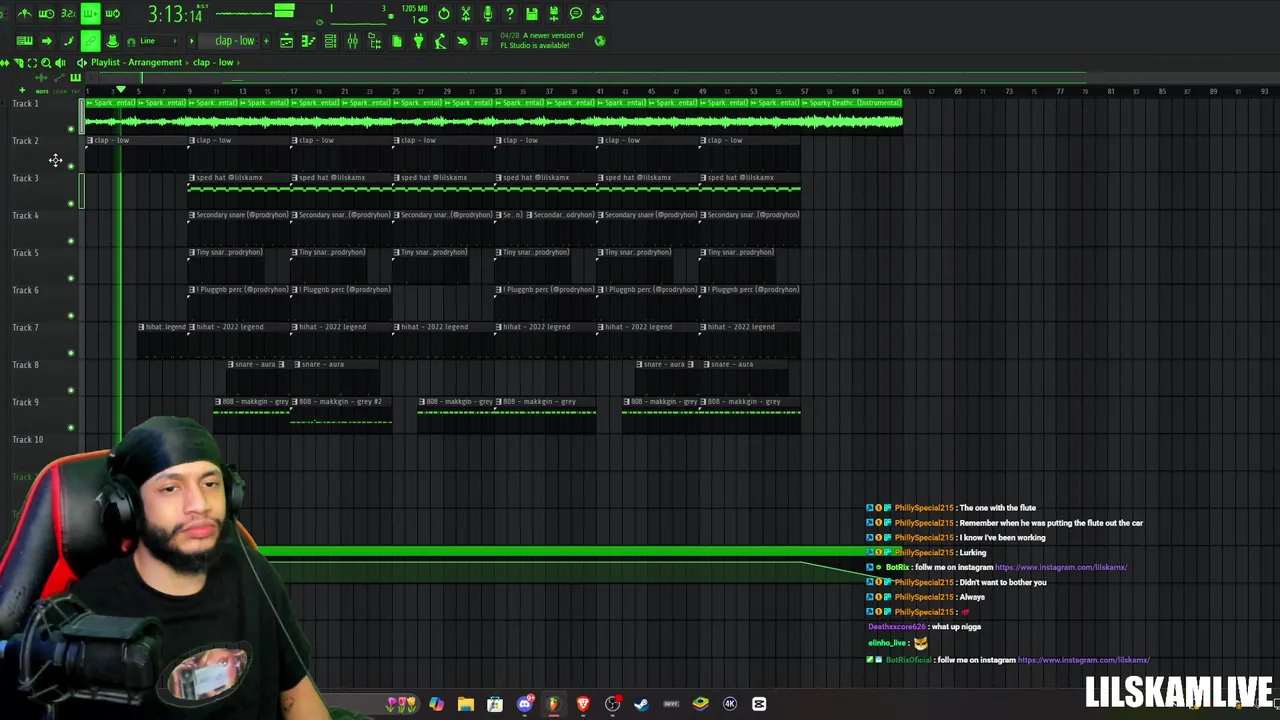The height and width of the screenshot is (720, 1280).
Task: Click the song/pattern mode green block
Action: coord(285,11)
